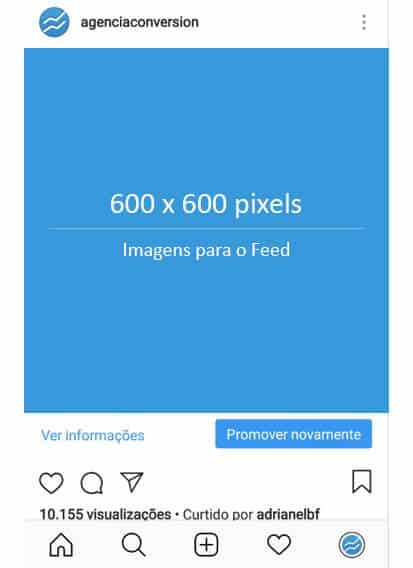Click the Curtido por text
Image resolution: width=413 pixels, height=568 pixels.
[218, 514]
